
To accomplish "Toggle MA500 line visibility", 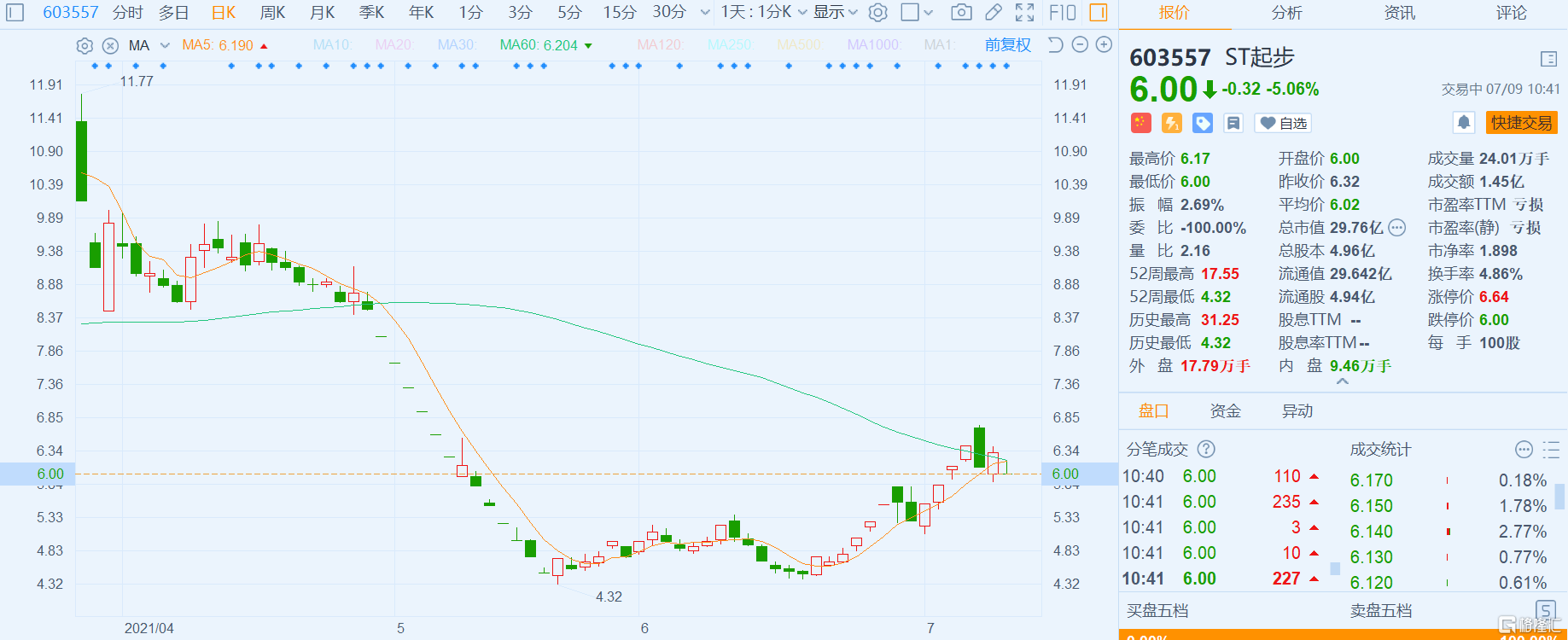I will 799,44.
